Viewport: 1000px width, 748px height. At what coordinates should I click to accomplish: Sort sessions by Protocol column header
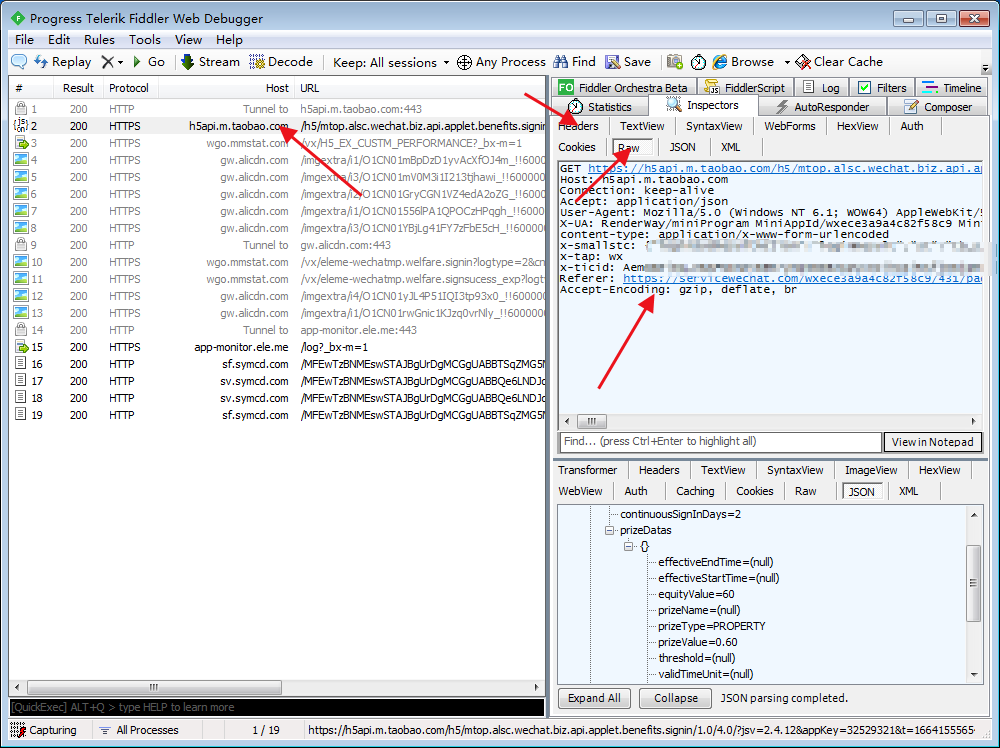pyautogui.click(x=129, y=88)
